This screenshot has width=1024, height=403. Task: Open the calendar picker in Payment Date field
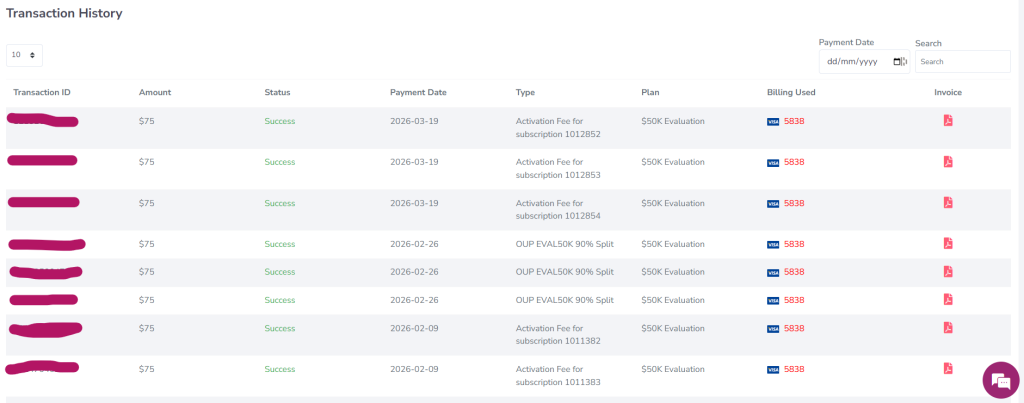(x=897, y=61)
